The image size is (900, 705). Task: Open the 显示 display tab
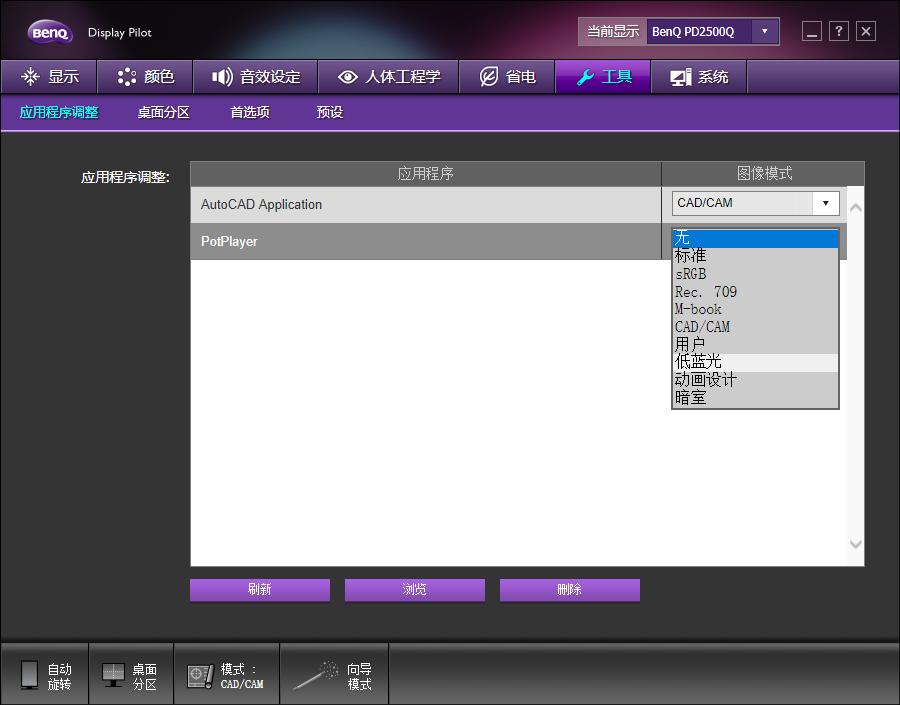pos(49,76)
